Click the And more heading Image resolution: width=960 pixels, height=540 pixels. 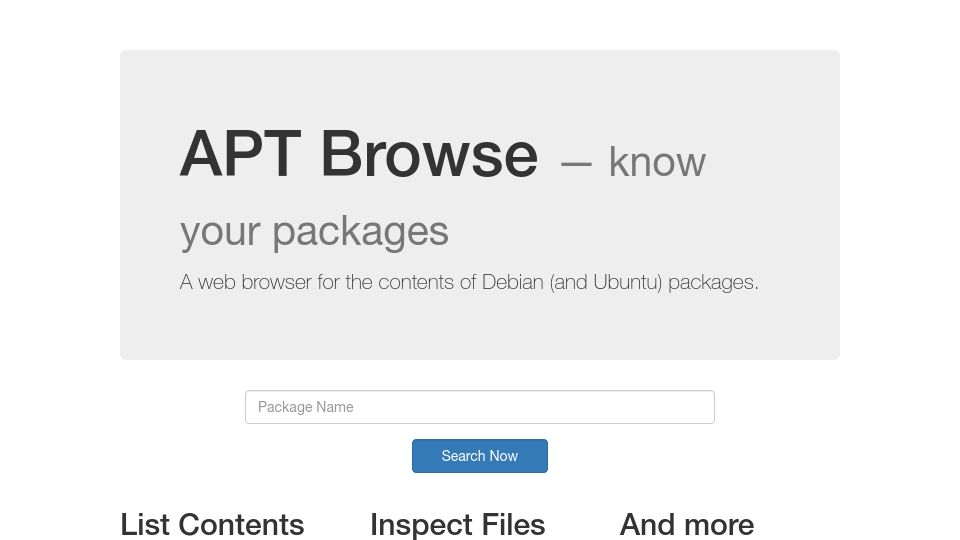click(686, 525)
